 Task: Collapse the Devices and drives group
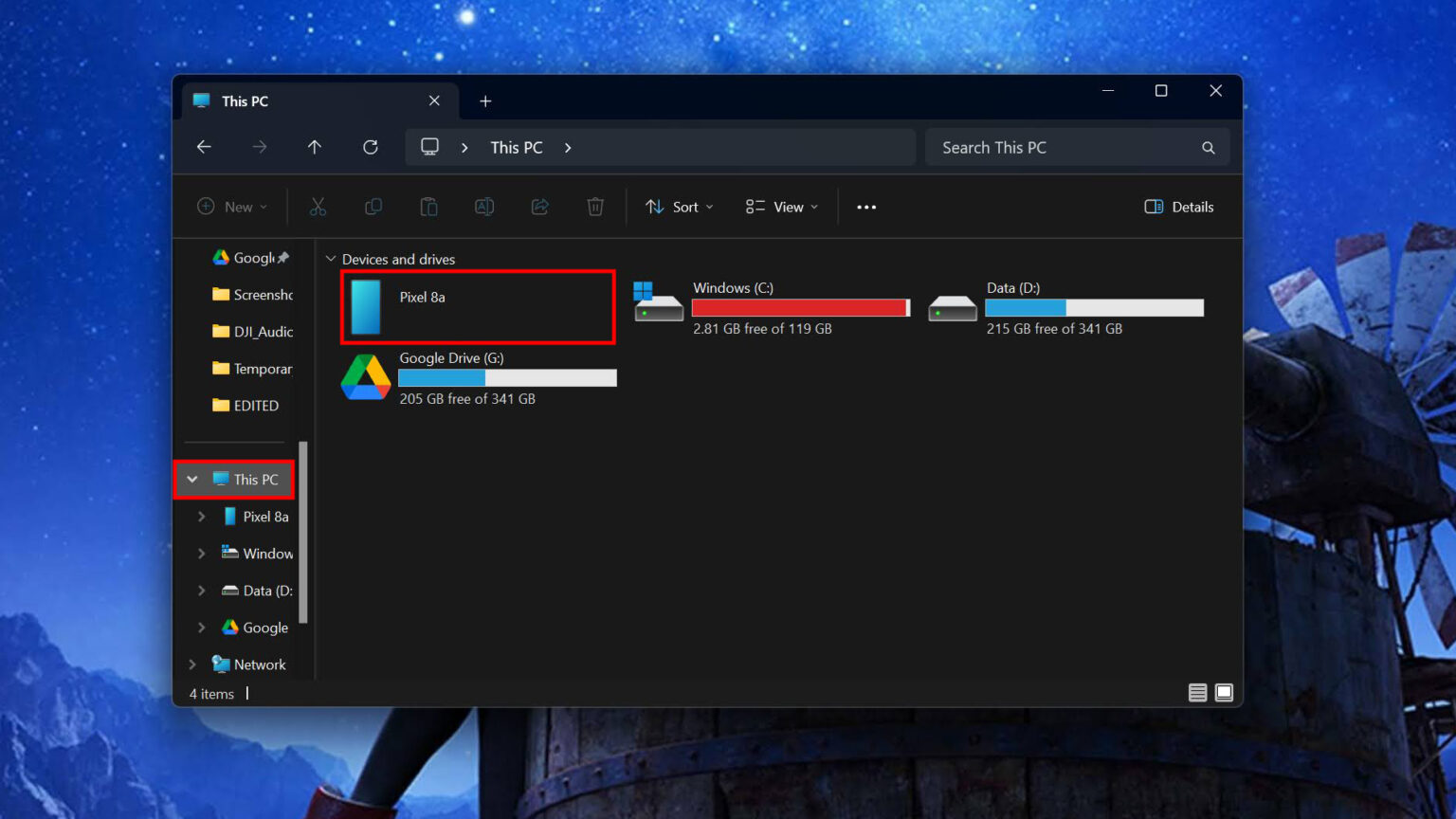330,258
